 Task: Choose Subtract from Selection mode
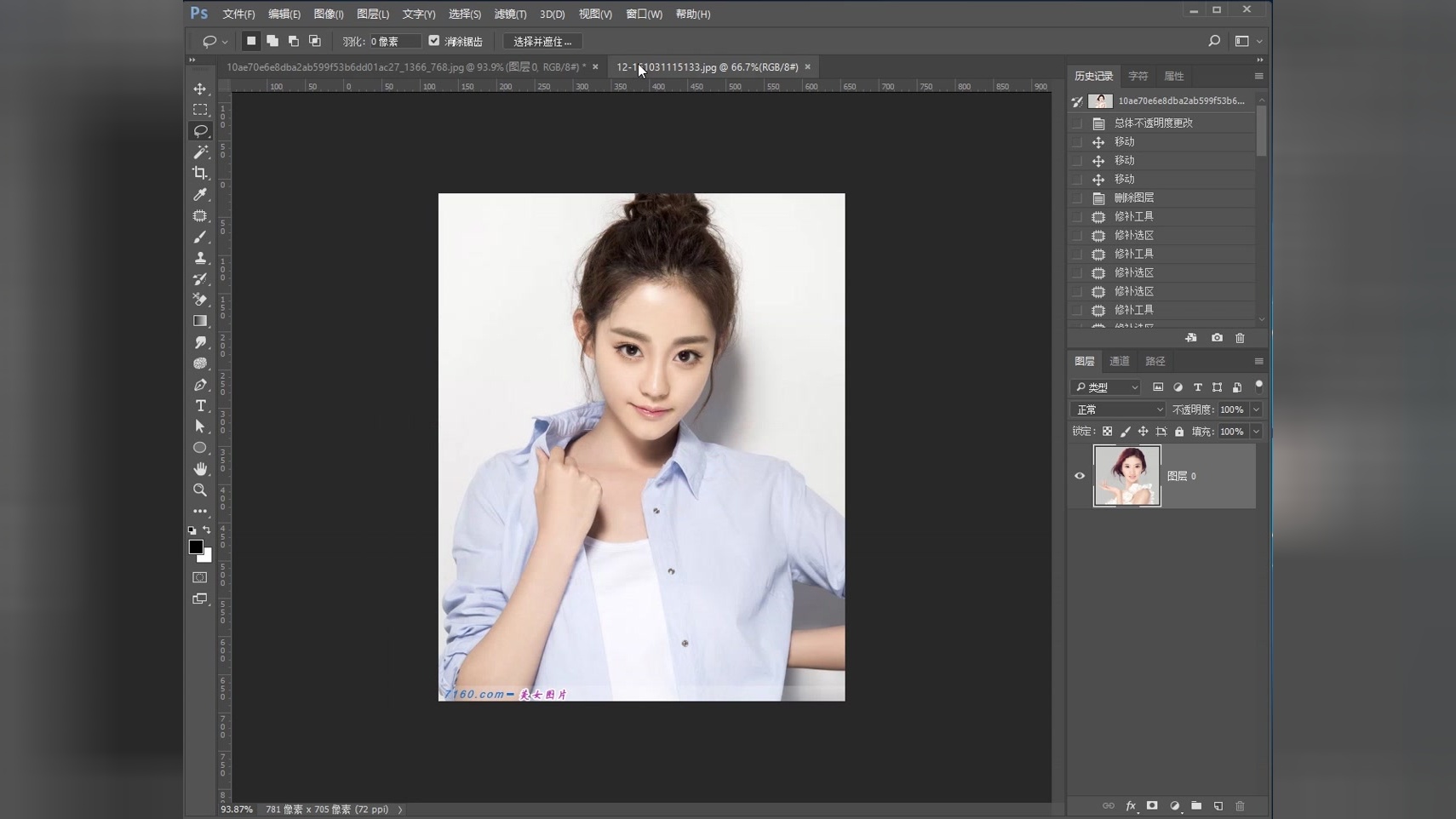click(294, 41)
